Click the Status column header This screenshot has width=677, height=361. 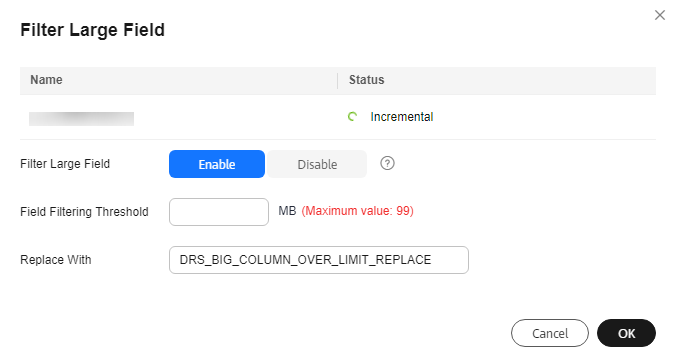[367, 80]
